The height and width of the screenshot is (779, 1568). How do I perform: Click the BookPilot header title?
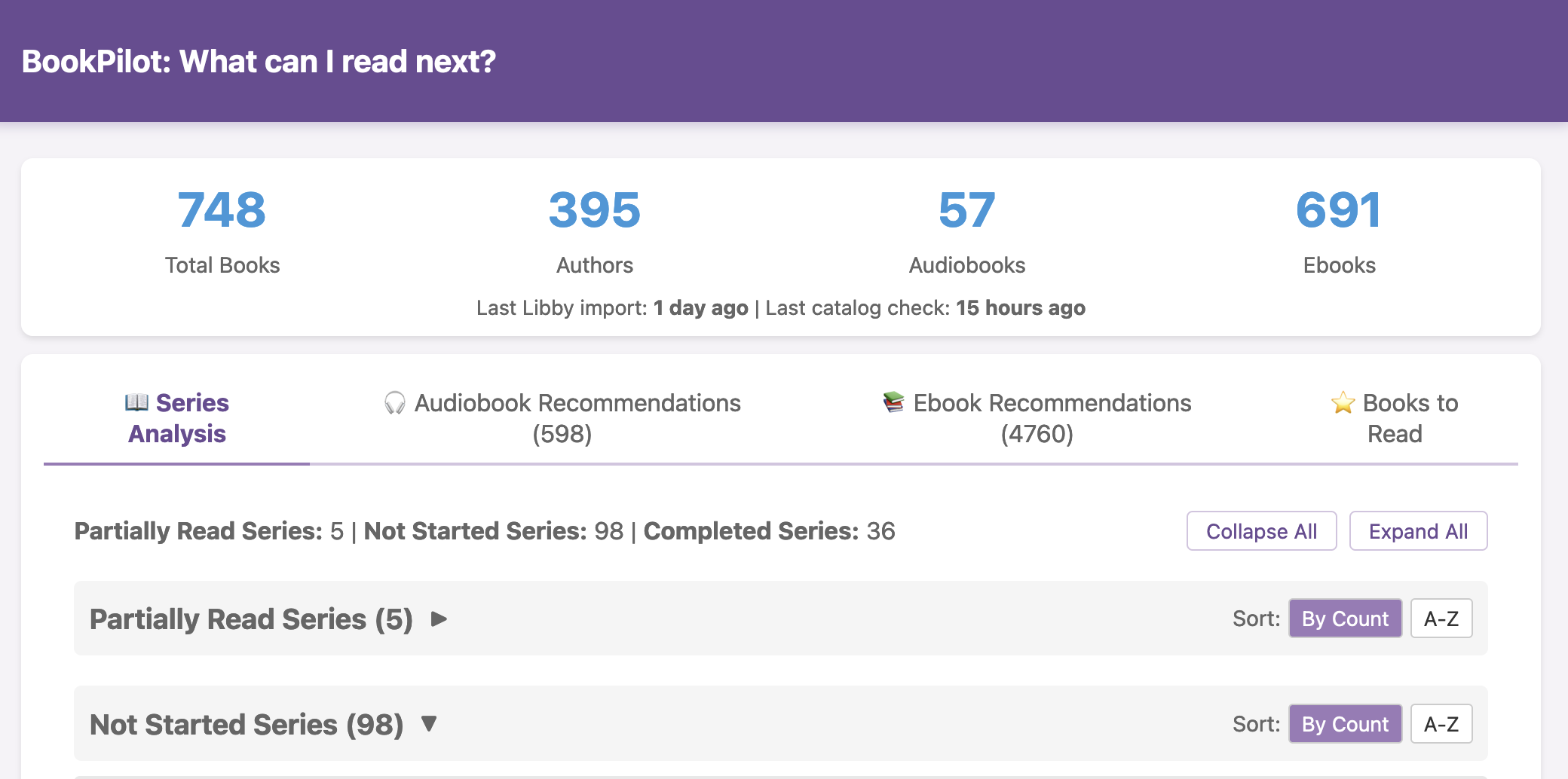point(259,62)
